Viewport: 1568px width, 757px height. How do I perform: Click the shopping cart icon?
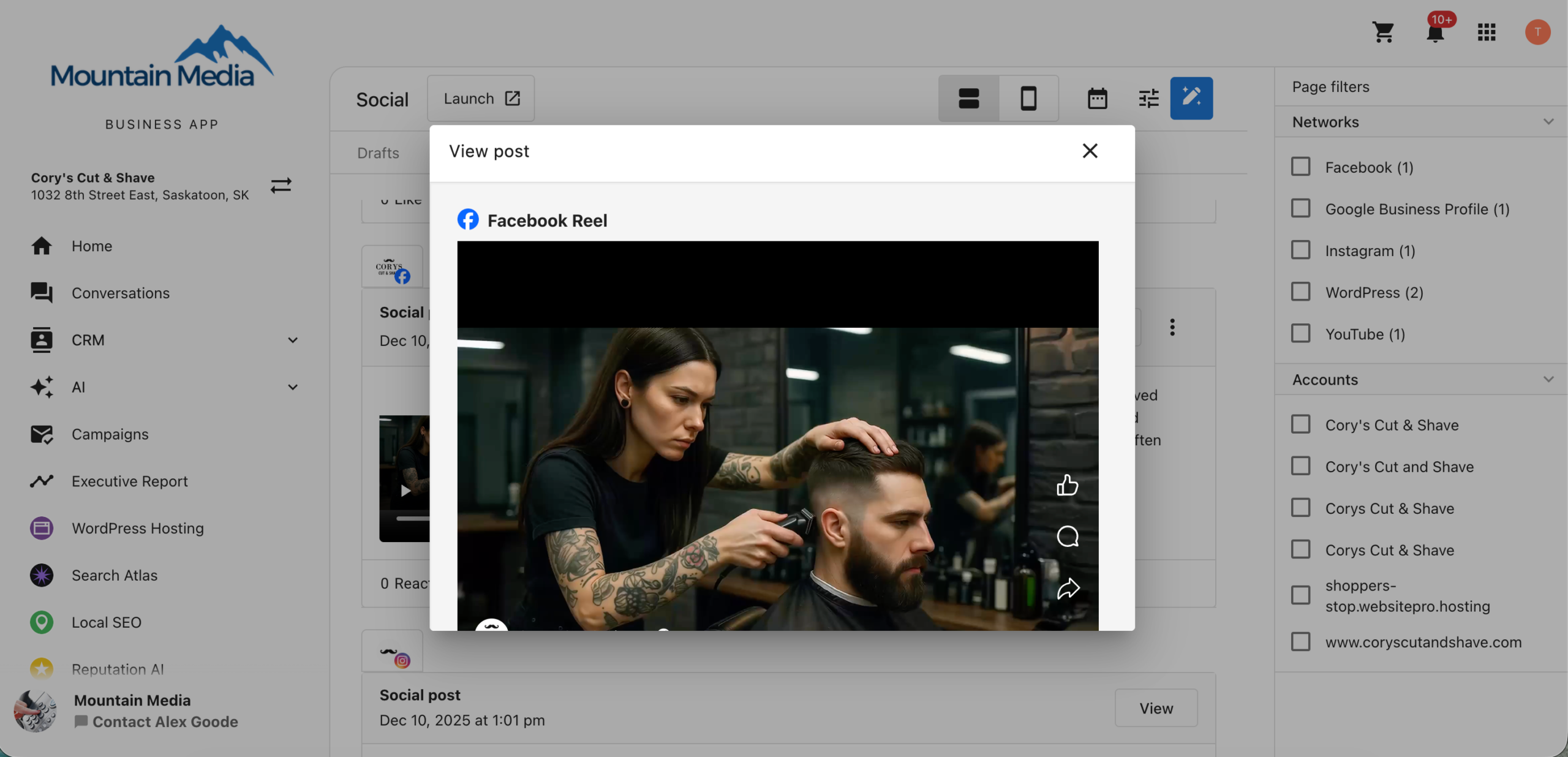click(1383, 32)
